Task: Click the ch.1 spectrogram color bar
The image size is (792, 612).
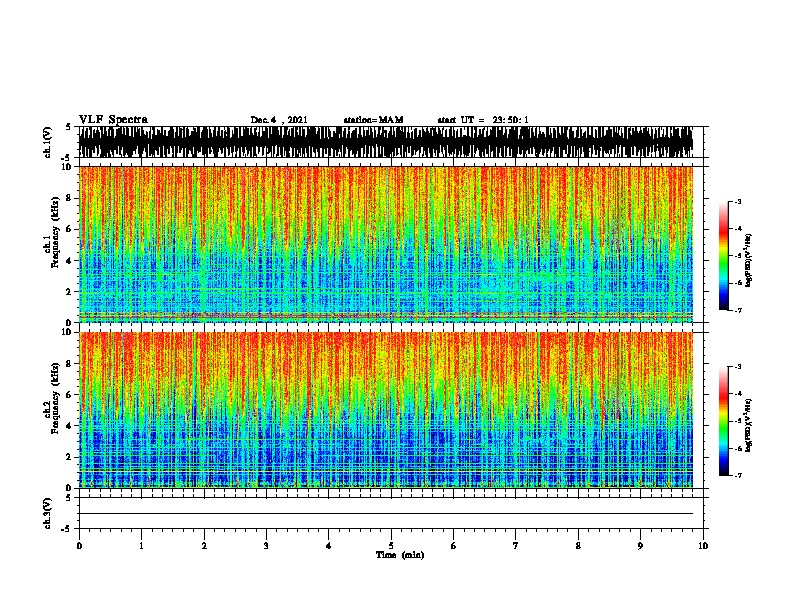Action: [x=724, y=256]
